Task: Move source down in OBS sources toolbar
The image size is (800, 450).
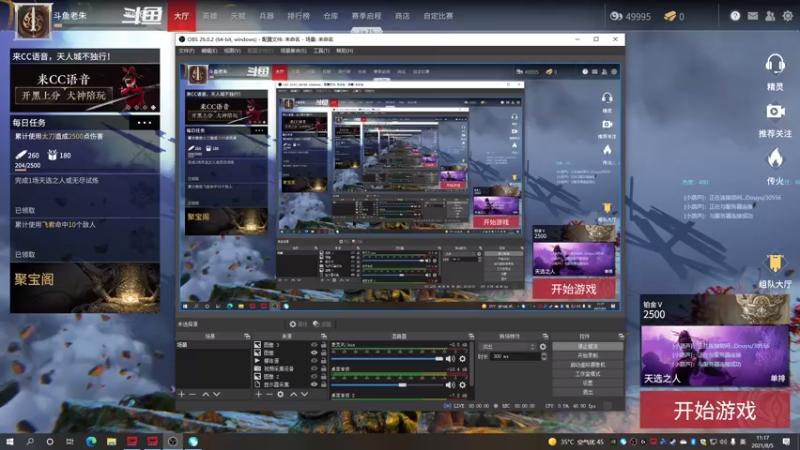Action: pyautogui.click(x=305, y=394)
